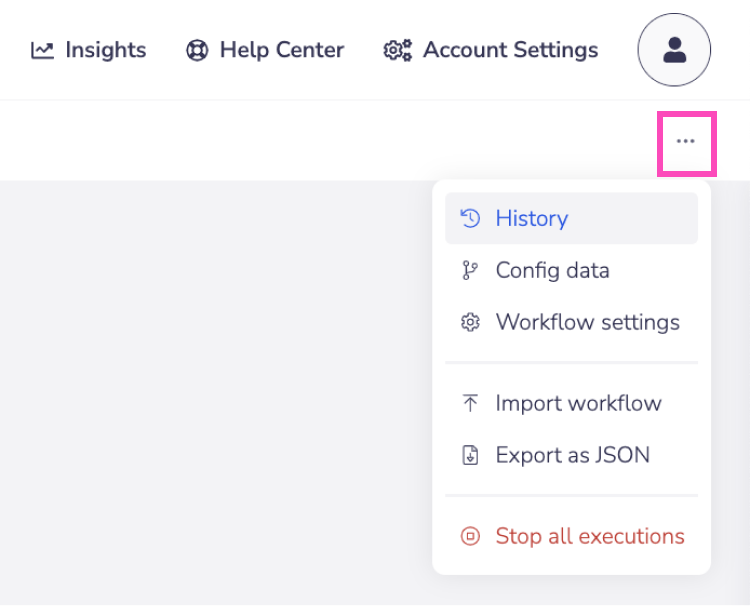Open the user profile avatar

[674, 50]
